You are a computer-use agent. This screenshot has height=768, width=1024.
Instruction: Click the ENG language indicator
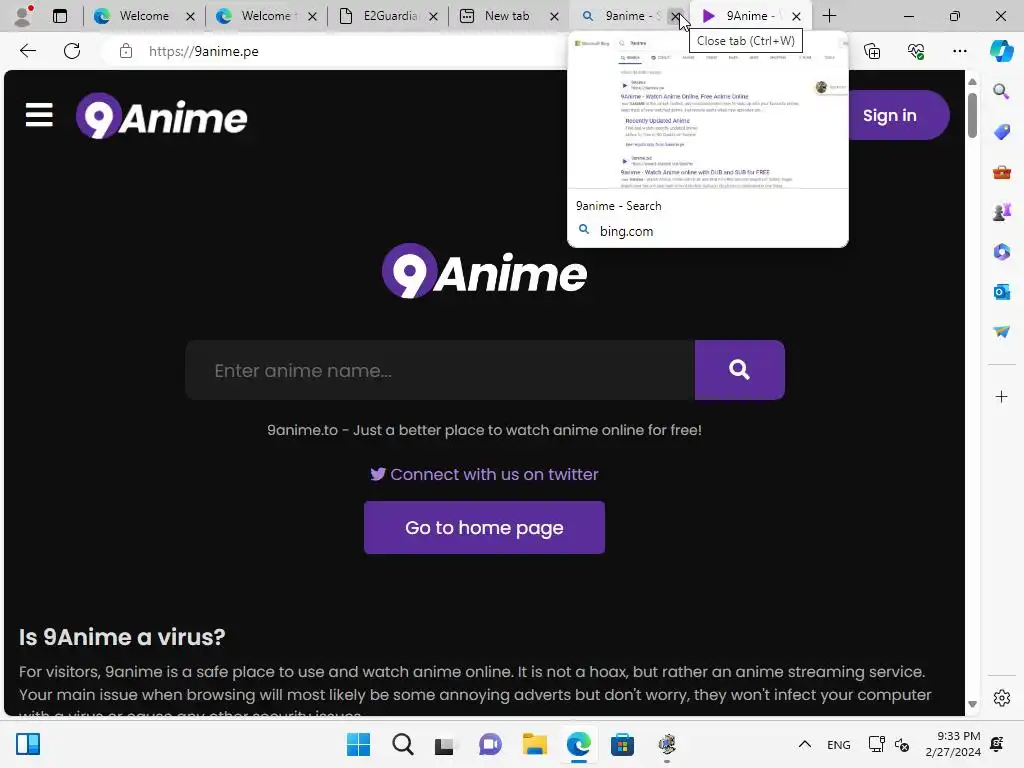839,744
